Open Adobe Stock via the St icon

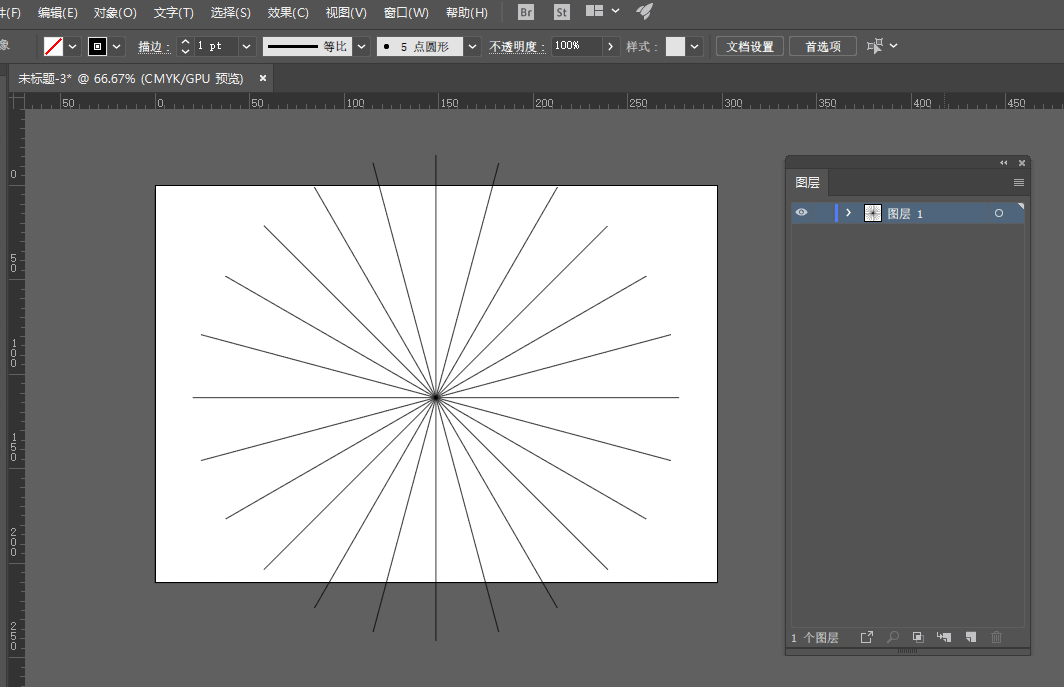[562, 12]
